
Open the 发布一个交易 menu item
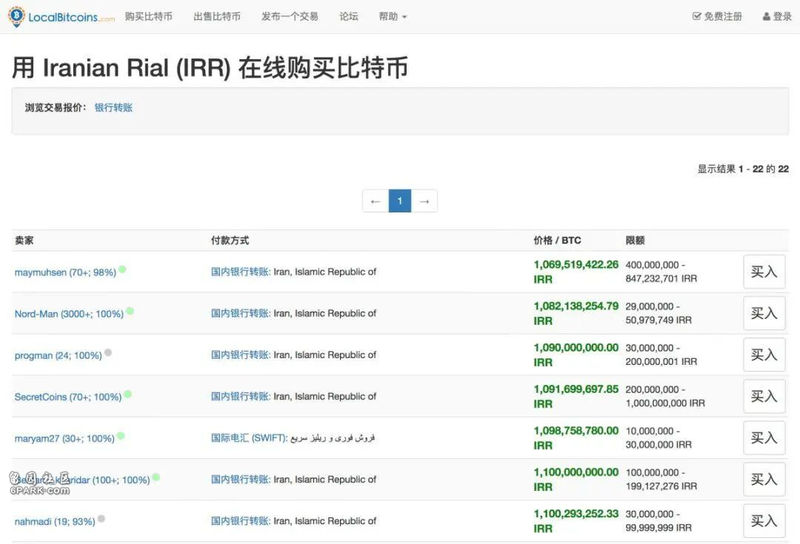tap(290, 16)
